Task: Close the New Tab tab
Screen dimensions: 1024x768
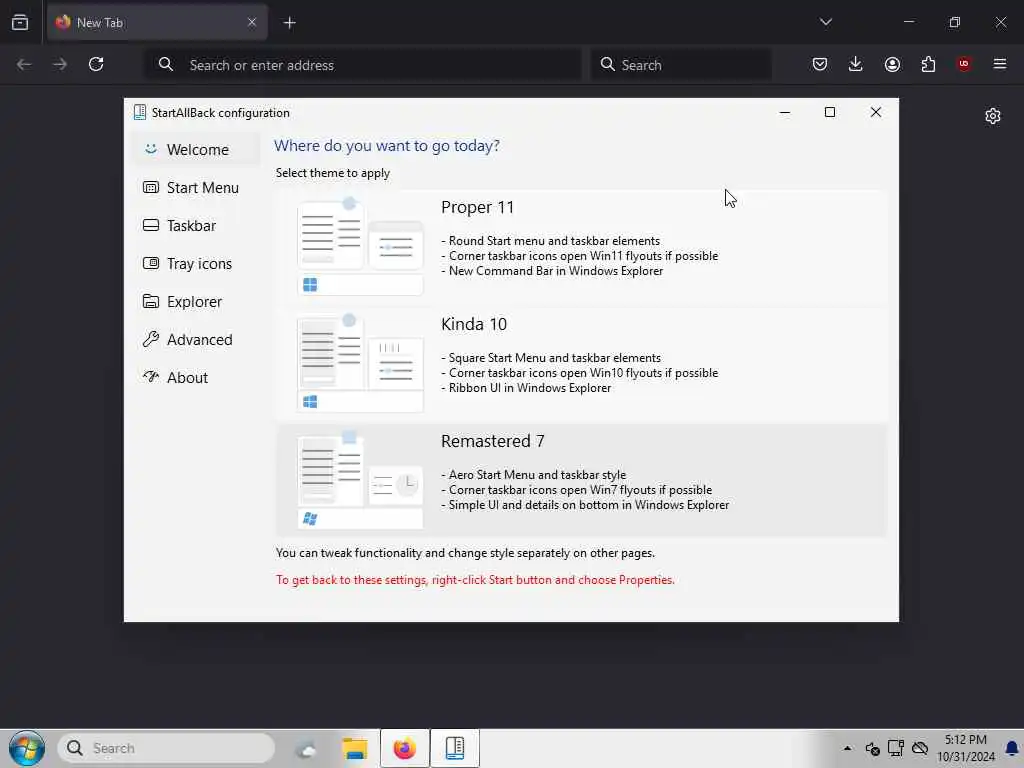Action: tap(252, 22)
